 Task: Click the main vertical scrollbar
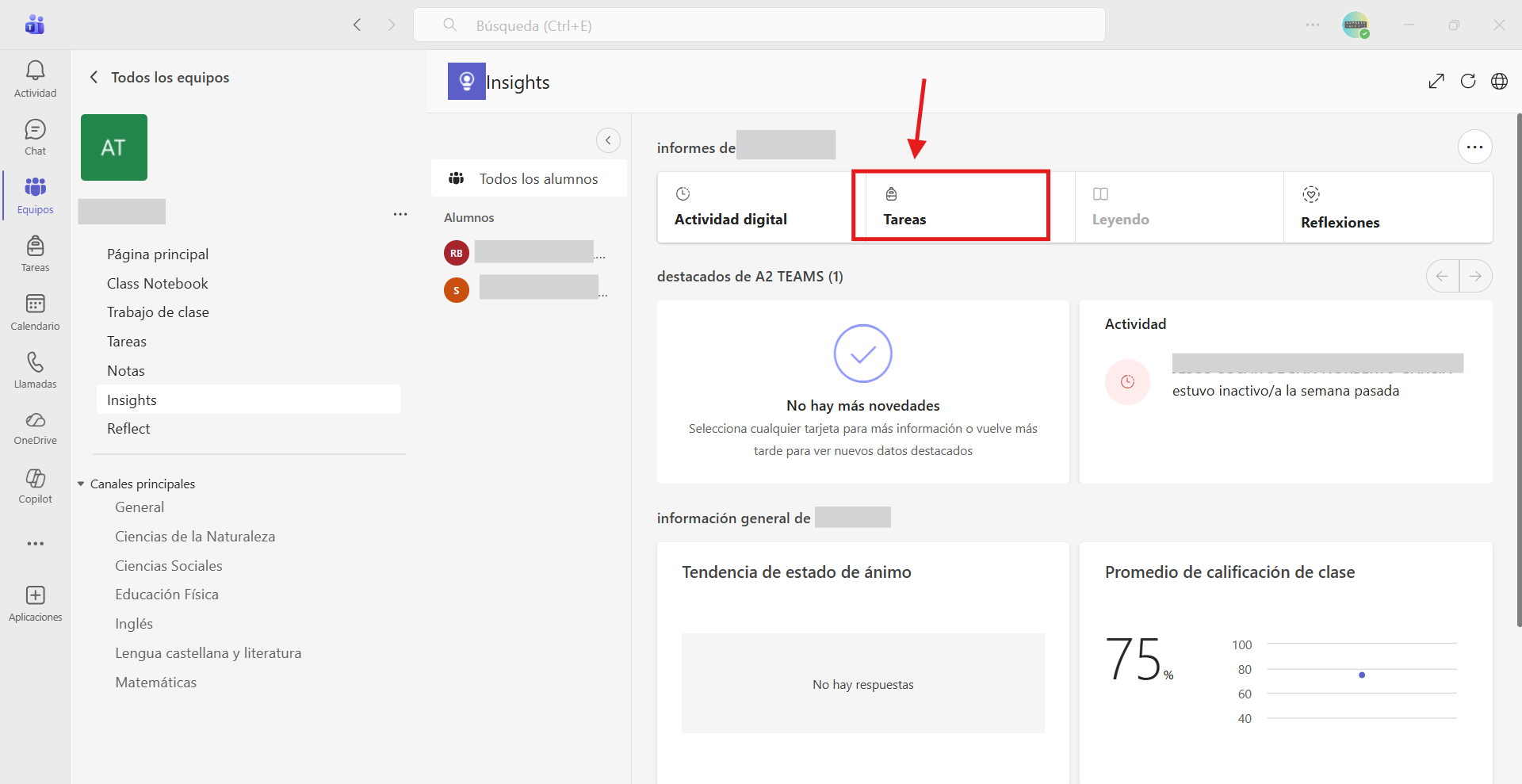pyautogui.click(x=1518, y=369)
